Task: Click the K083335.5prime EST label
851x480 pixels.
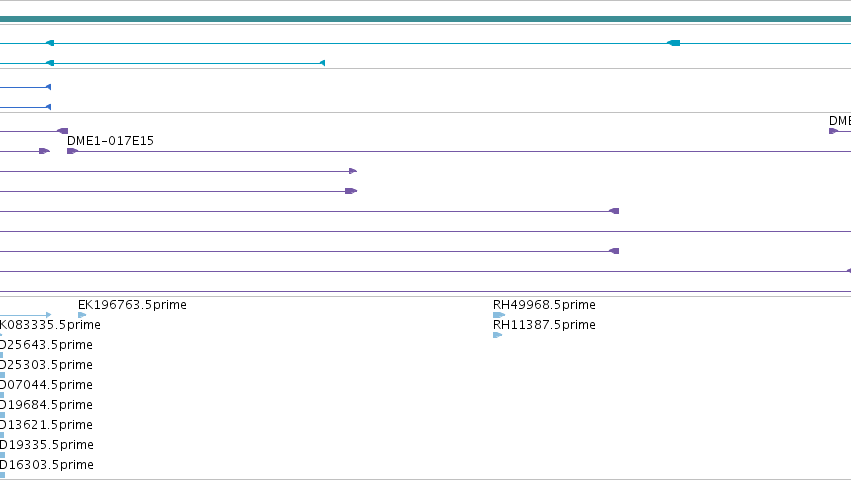Action: 50,325
